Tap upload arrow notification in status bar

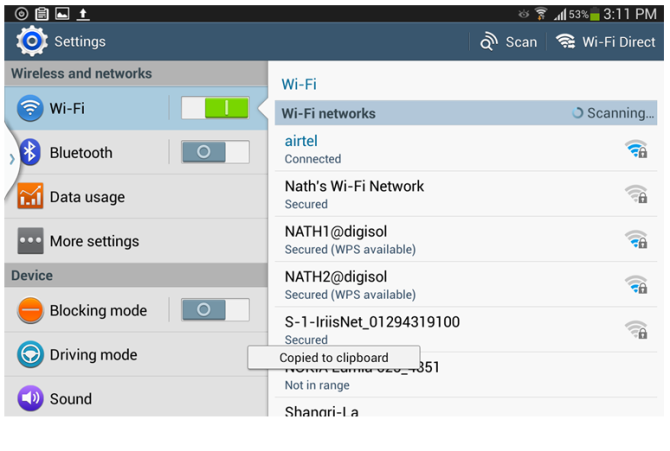(83, 14)
